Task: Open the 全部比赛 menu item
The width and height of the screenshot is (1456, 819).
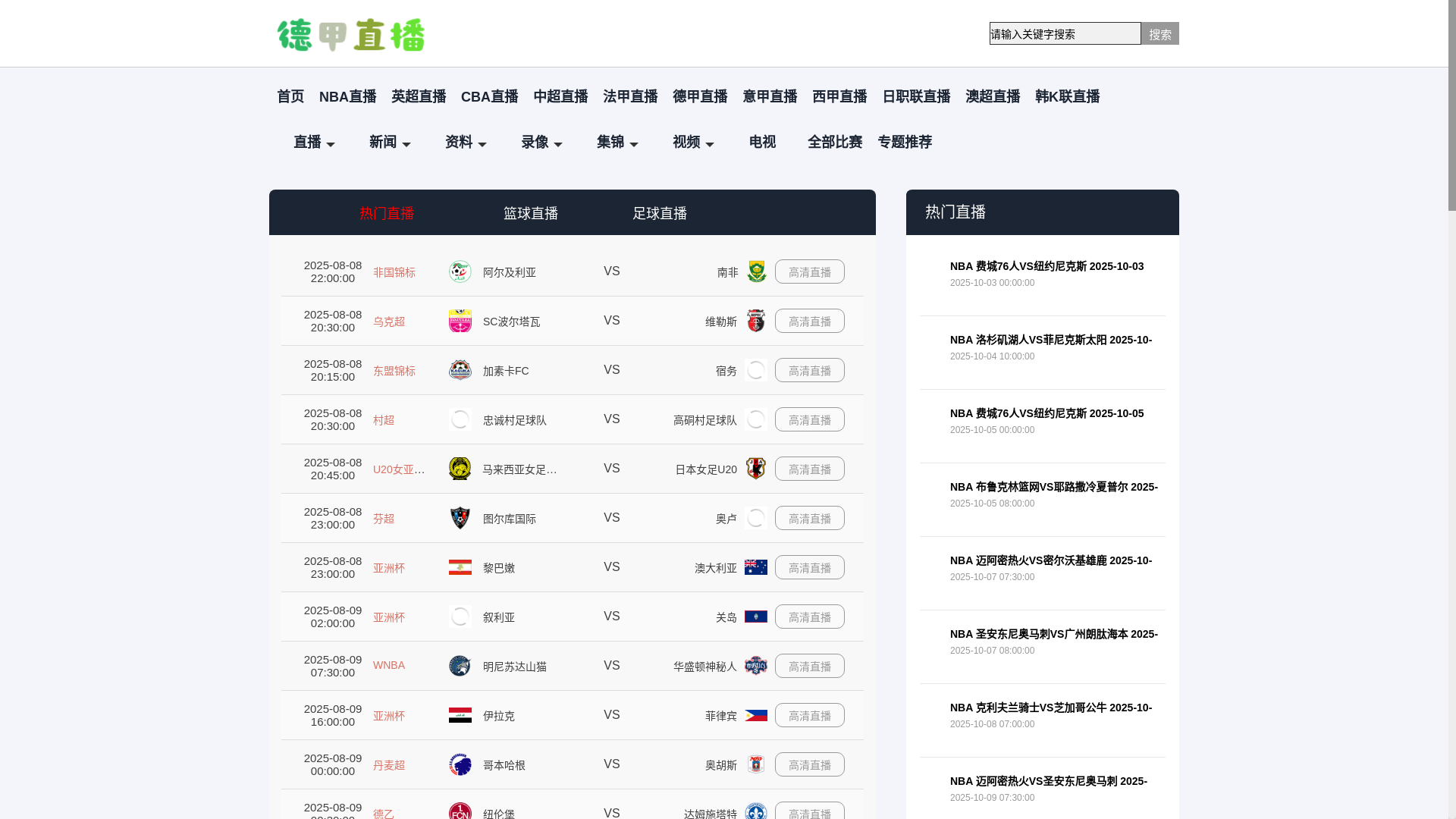Action: click(835, 142)
